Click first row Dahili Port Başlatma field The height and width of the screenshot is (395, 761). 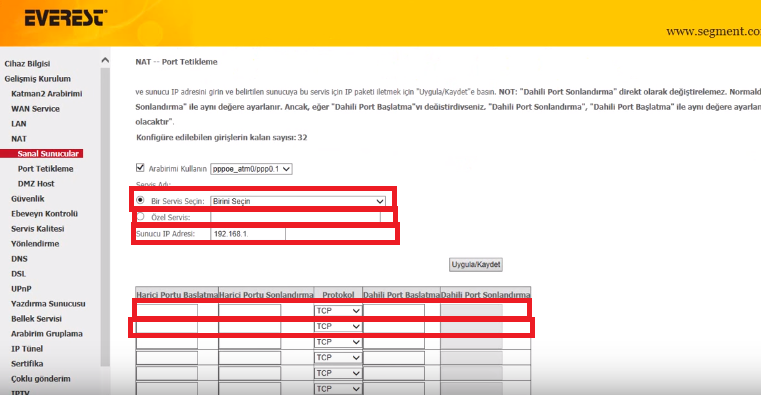point(394,311)
